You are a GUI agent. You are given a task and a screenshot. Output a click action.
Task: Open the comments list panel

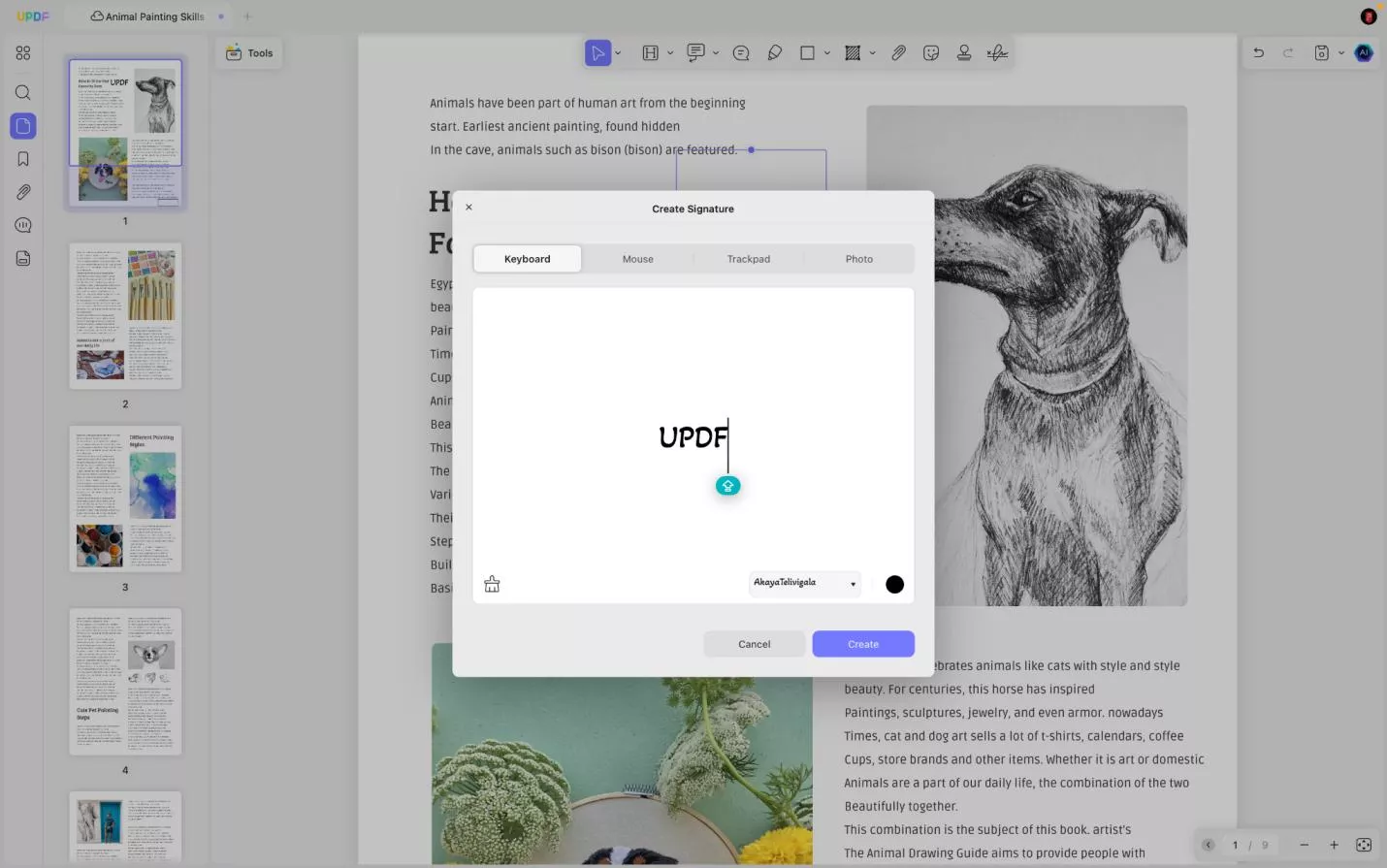coord(23,225)
